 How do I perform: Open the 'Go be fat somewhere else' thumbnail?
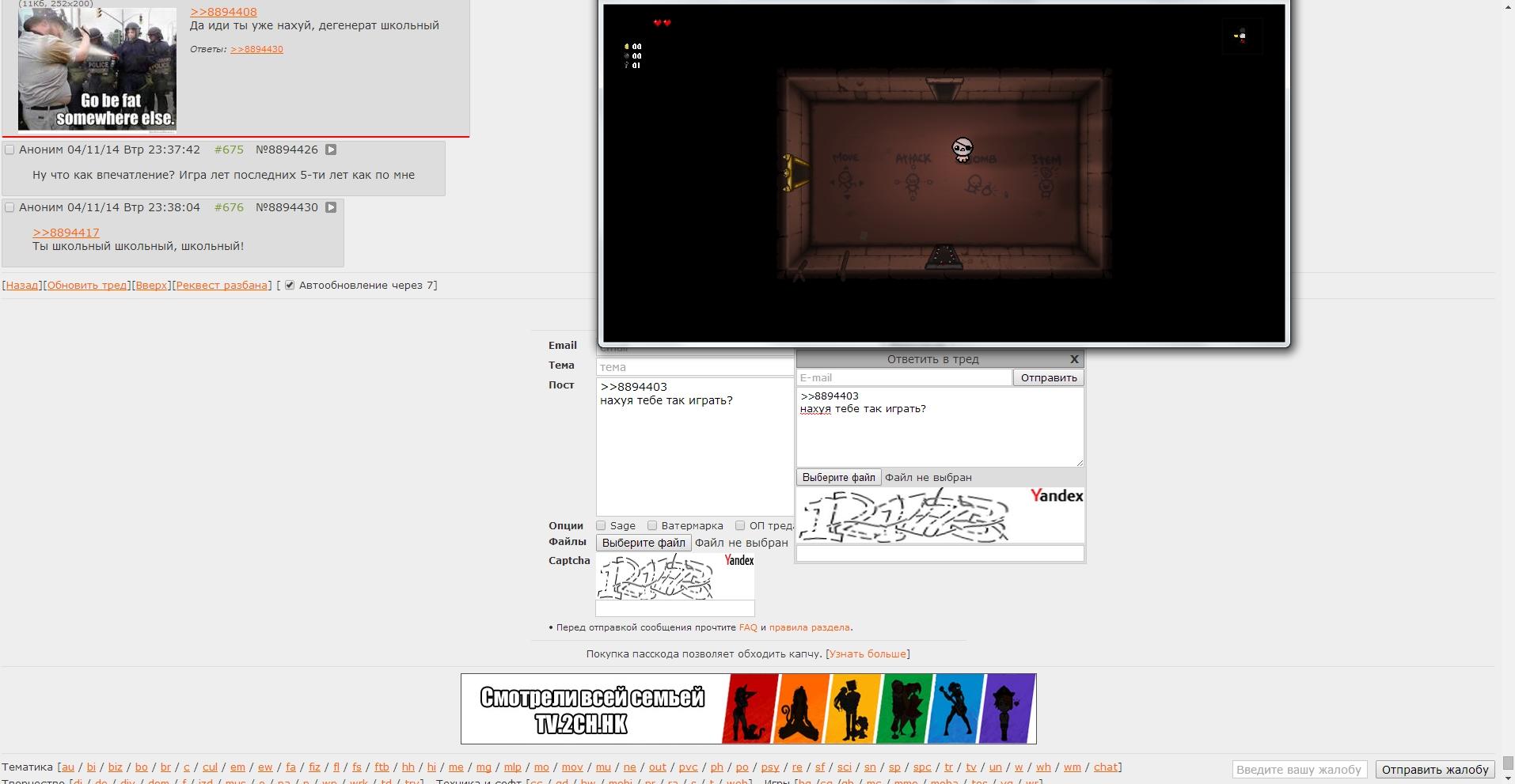[x=97, y=69]
